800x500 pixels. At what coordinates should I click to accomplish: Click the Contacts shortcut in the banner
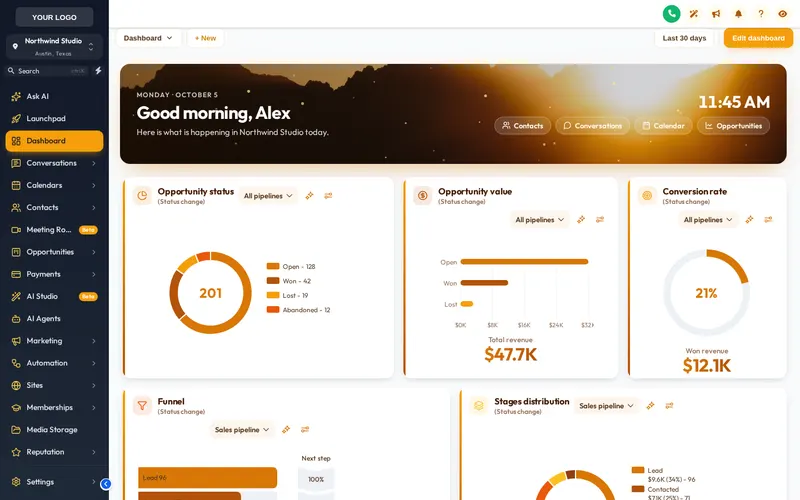[x=522, y=126]
